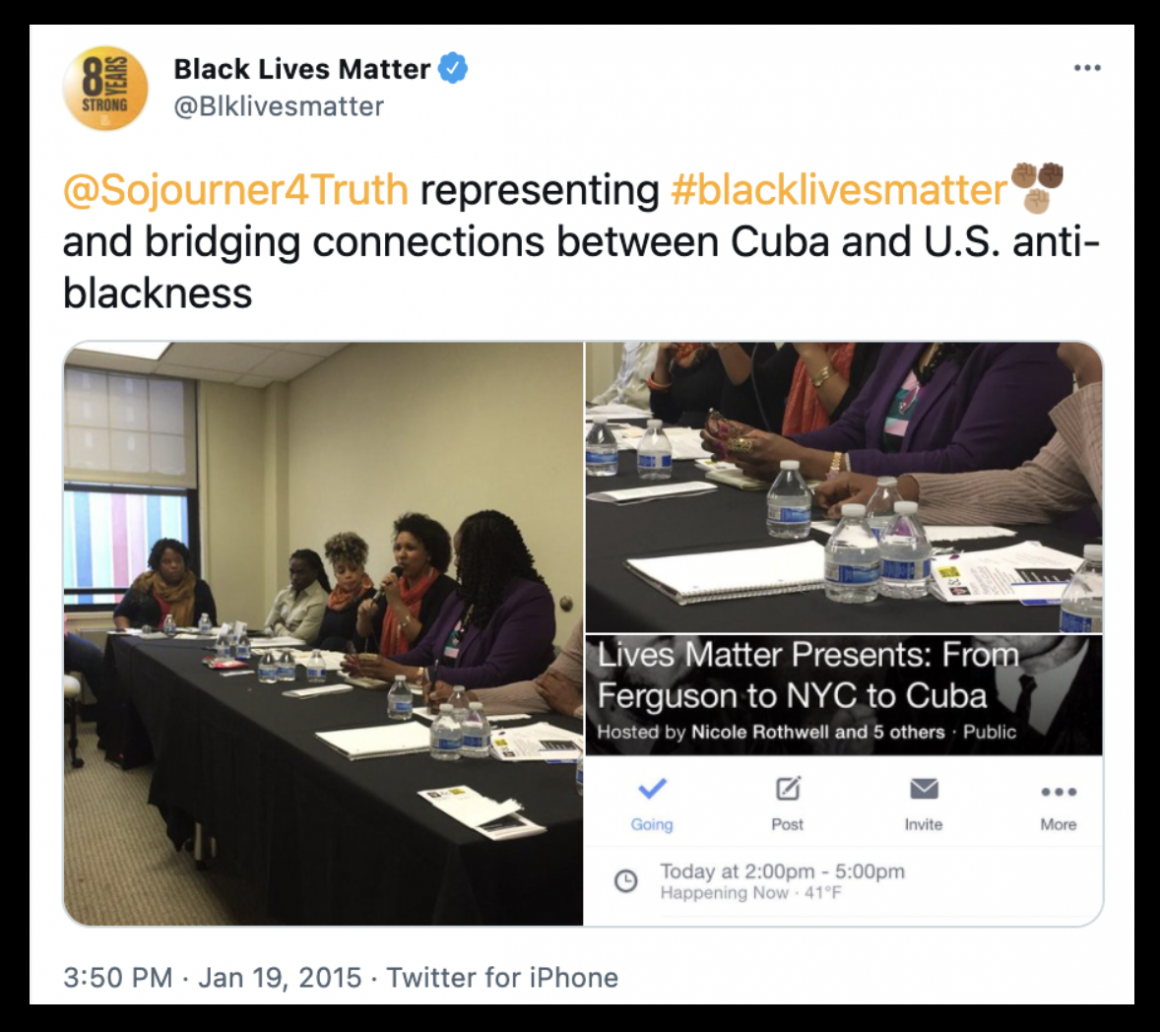The height and width of the screenshot is (1032, 1160).
Task: Open the left panel discussion photo
Action: (x=323, y=633)
